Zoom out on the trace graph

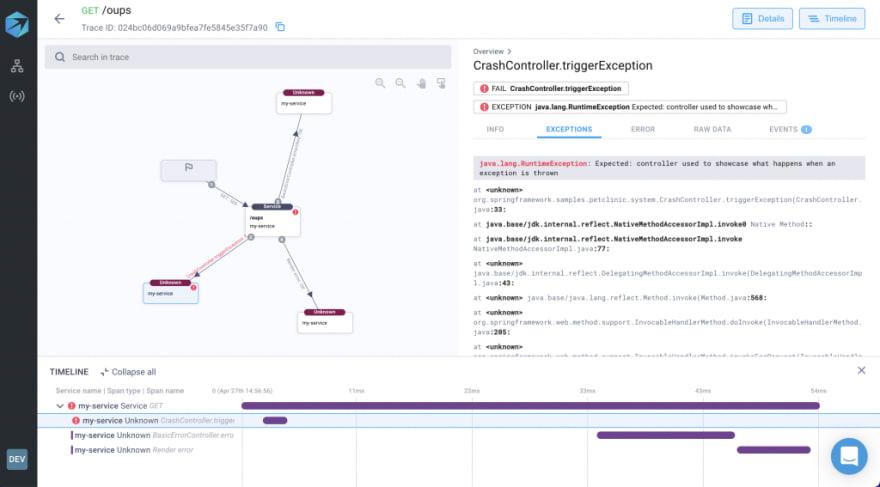tap(400, 83)
